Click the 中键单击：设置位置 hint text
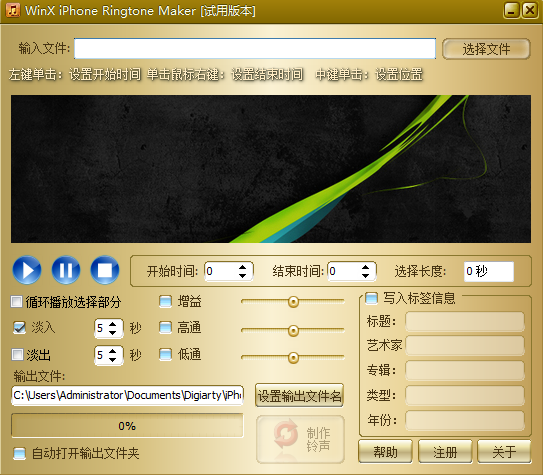 [369, 74]
